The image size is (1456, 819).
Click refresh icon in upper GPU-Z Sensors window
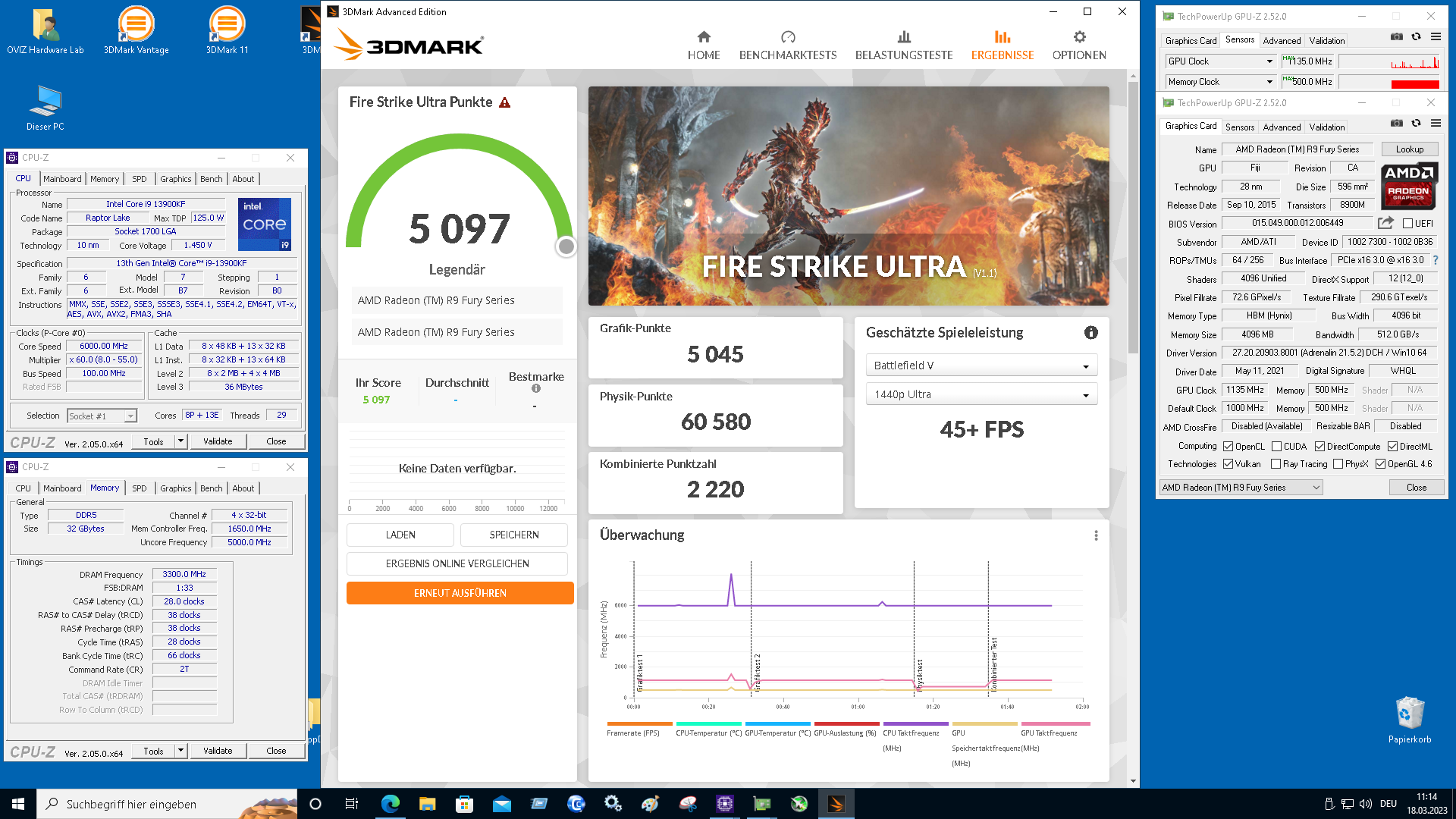[x=1416, y=36]
